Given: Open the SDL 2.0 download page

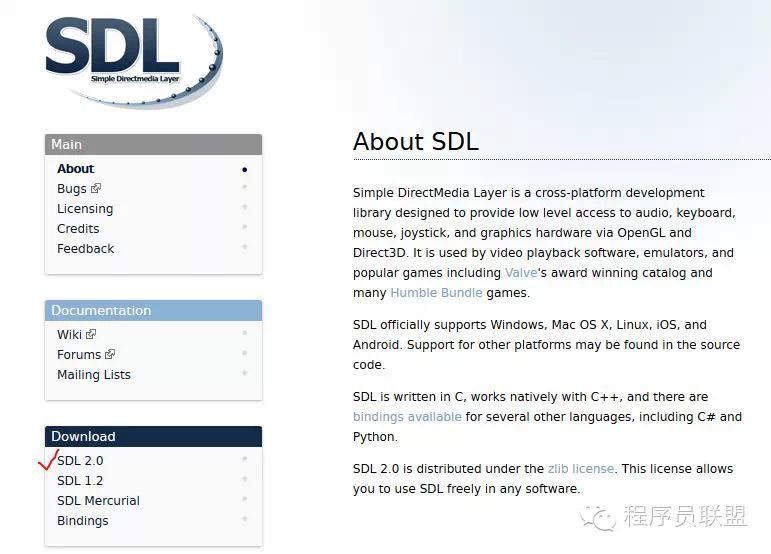Looking at the screenshot, I should coord(80,461).
